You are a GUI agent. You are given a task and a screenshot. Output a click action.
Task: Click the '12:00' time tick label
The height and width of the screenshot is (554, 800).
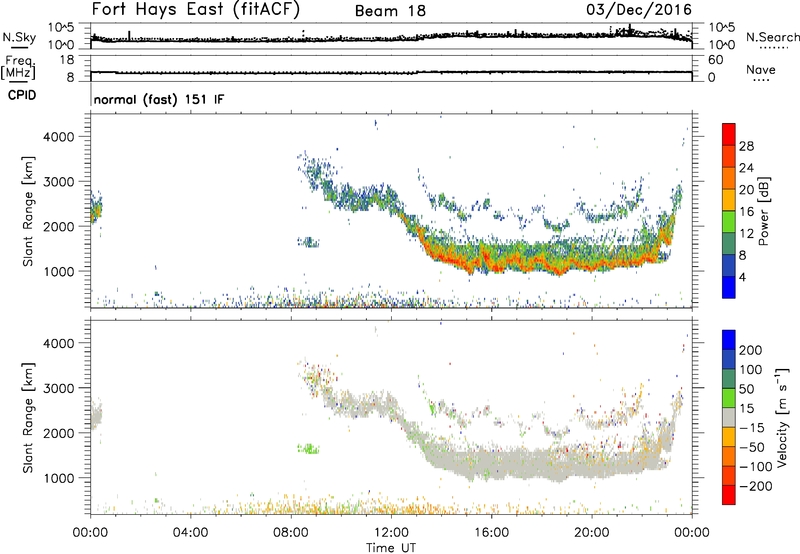click(391, 533)
